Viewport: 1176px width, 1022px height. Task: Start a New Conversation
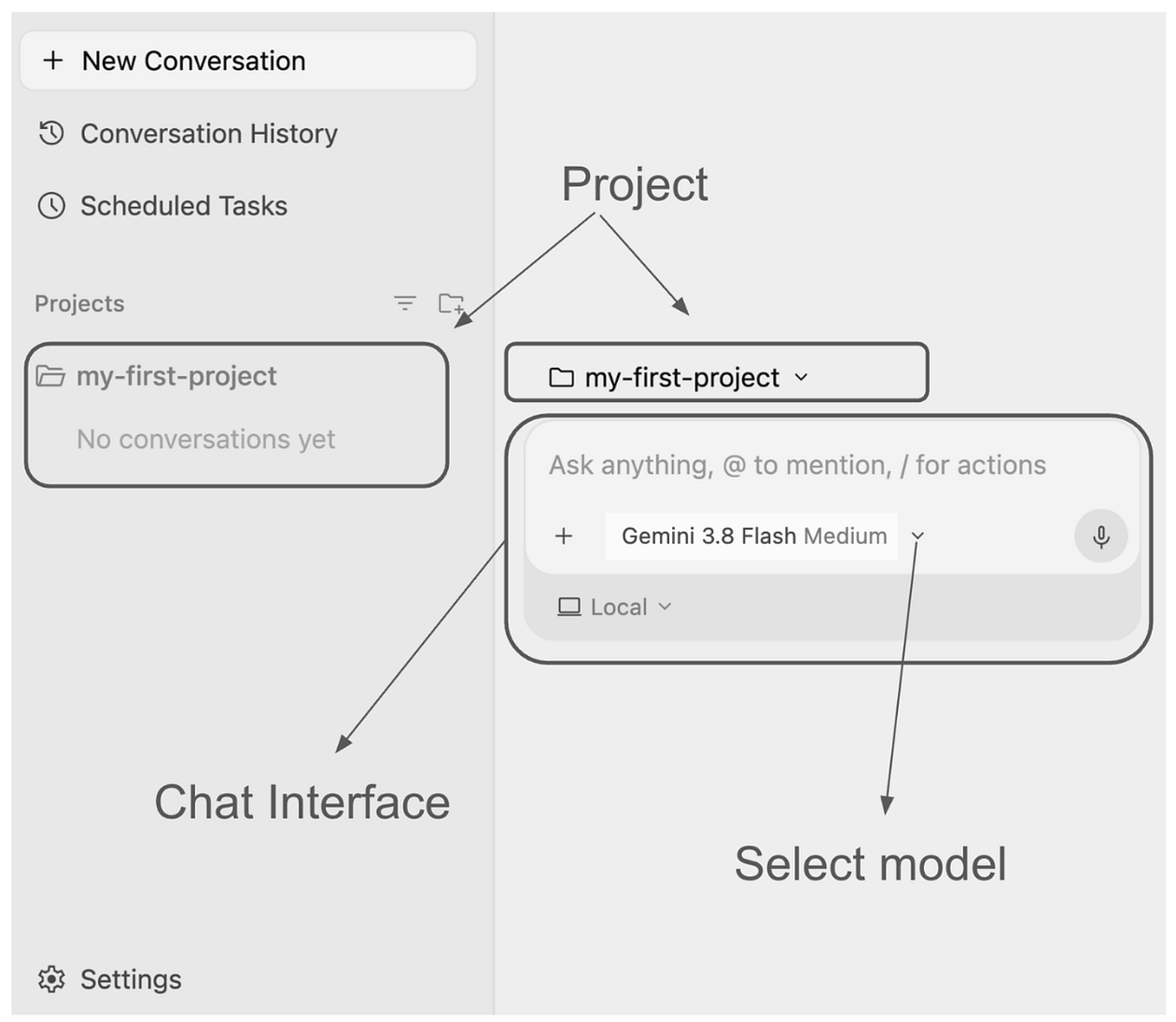(x=248, y=61)
